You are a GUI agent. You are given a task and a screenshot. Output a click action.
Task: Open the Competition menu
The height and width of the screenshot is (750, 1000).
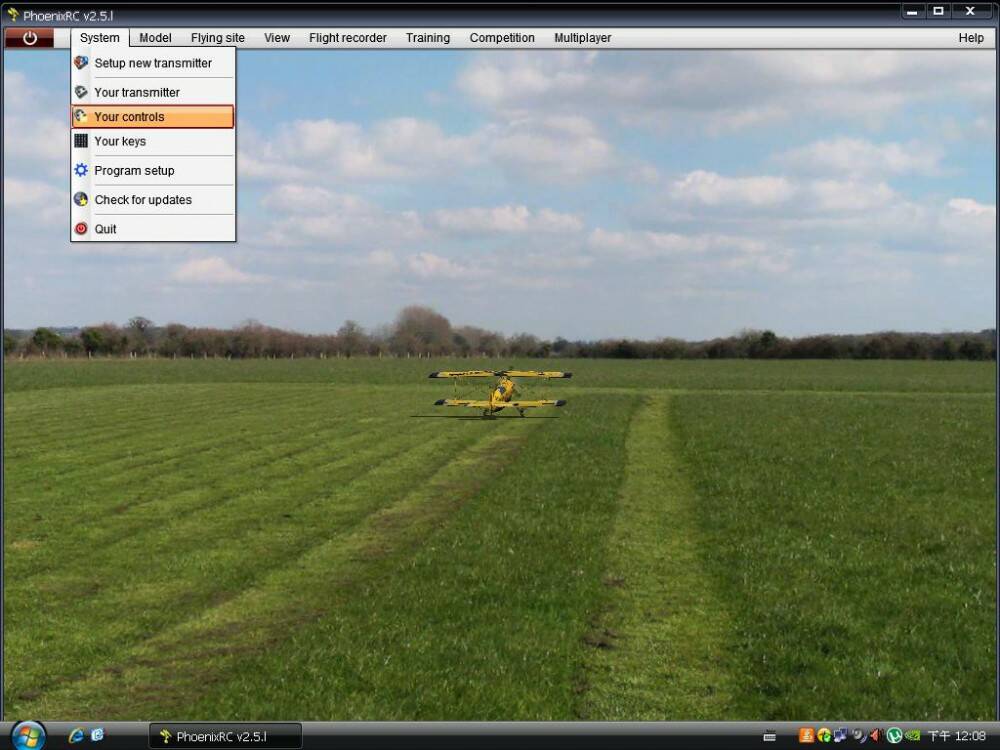click(x=502, y=38)
